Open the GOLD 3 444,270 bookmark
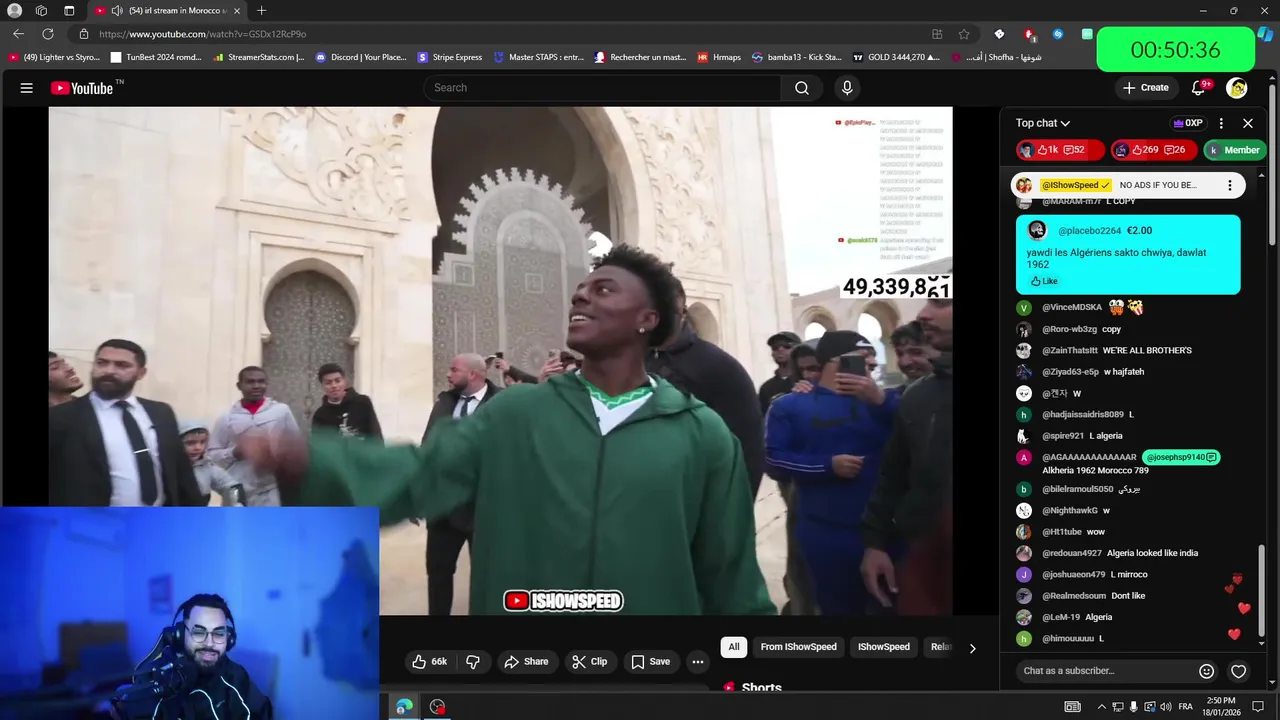 point(896,57)
